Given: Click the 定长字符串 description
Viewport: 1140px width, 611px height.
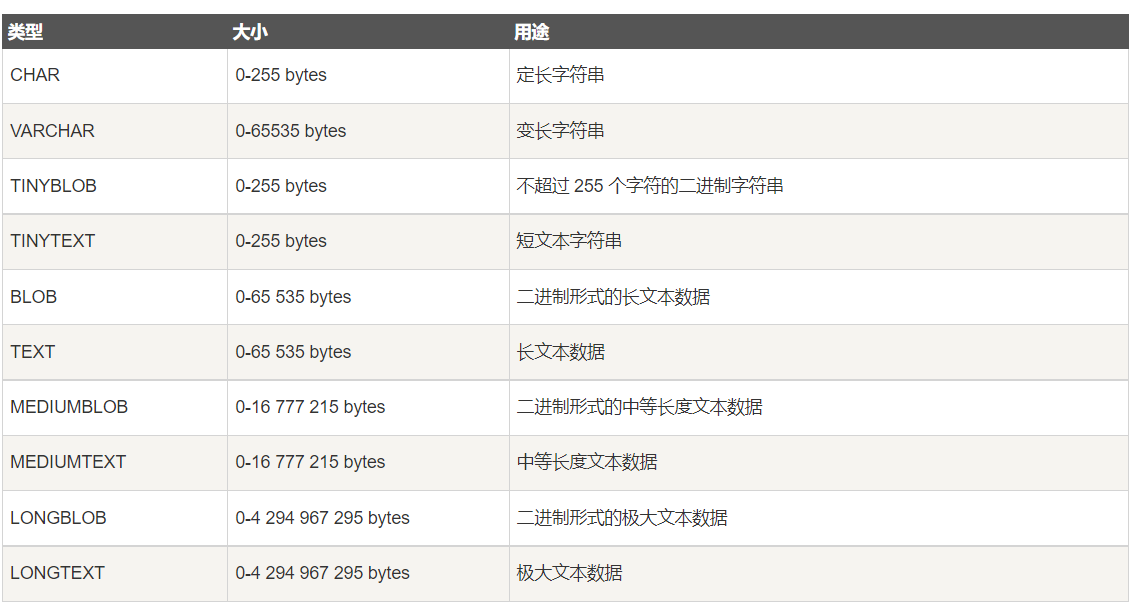Looking at the screenshot, I should point(561,75).
